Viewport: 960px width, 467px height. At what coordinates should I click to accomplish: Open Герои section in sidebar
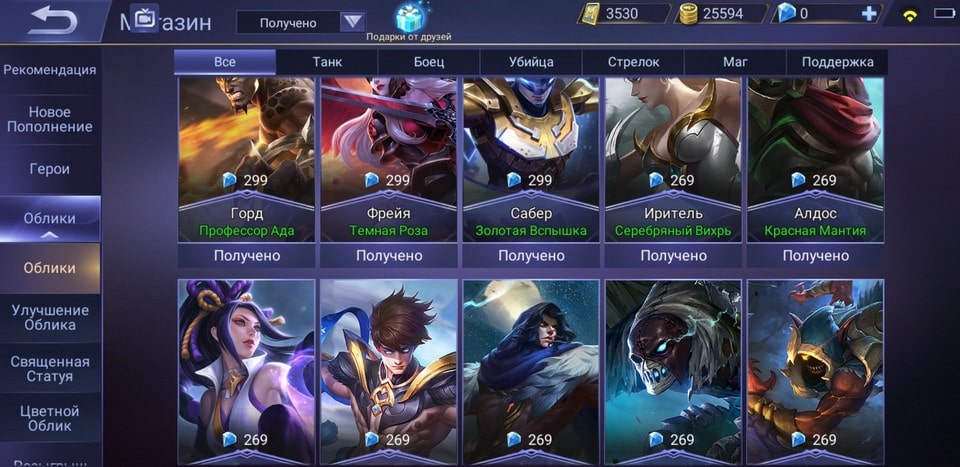click(50, 170)
